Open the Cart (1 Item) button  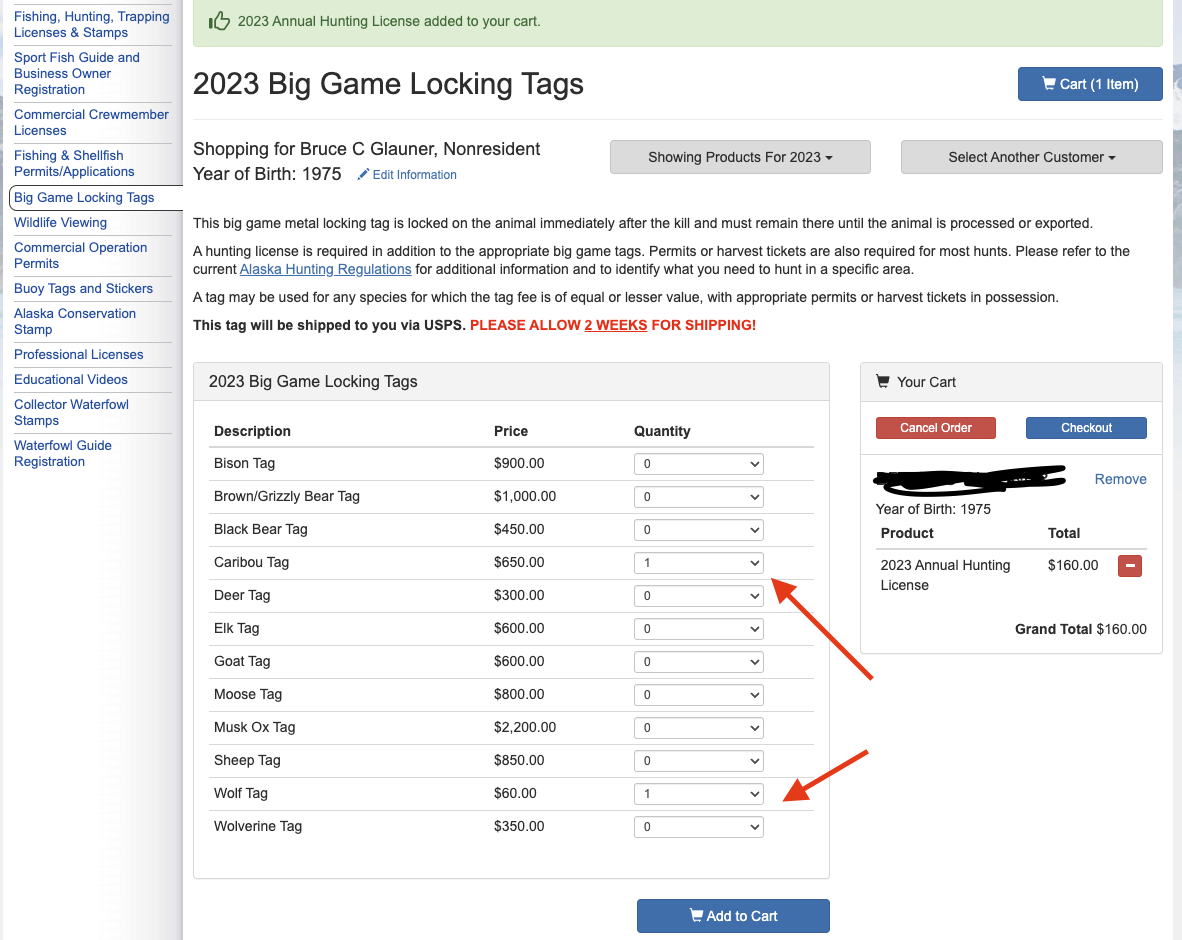[x=1090, y=84]
